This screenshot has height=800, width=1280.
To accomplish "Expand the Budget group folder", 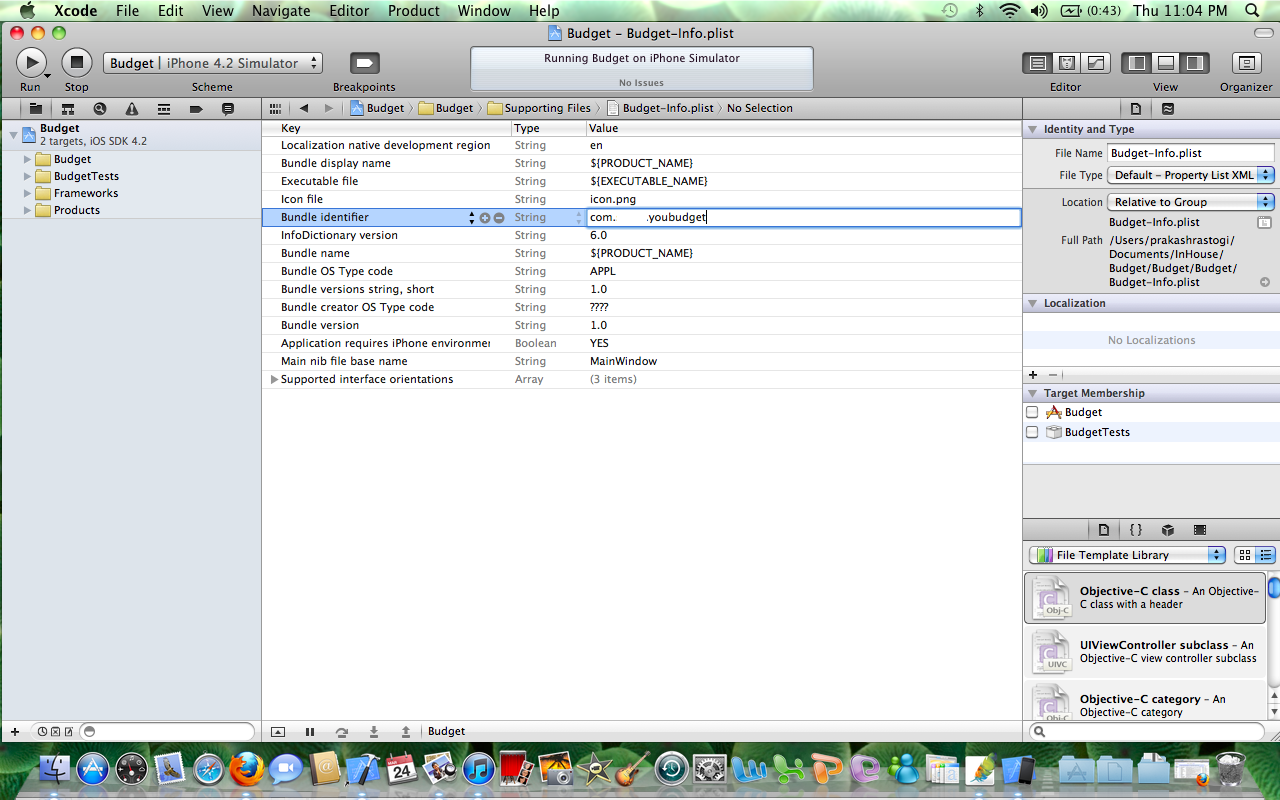I will tap(28, 159).
